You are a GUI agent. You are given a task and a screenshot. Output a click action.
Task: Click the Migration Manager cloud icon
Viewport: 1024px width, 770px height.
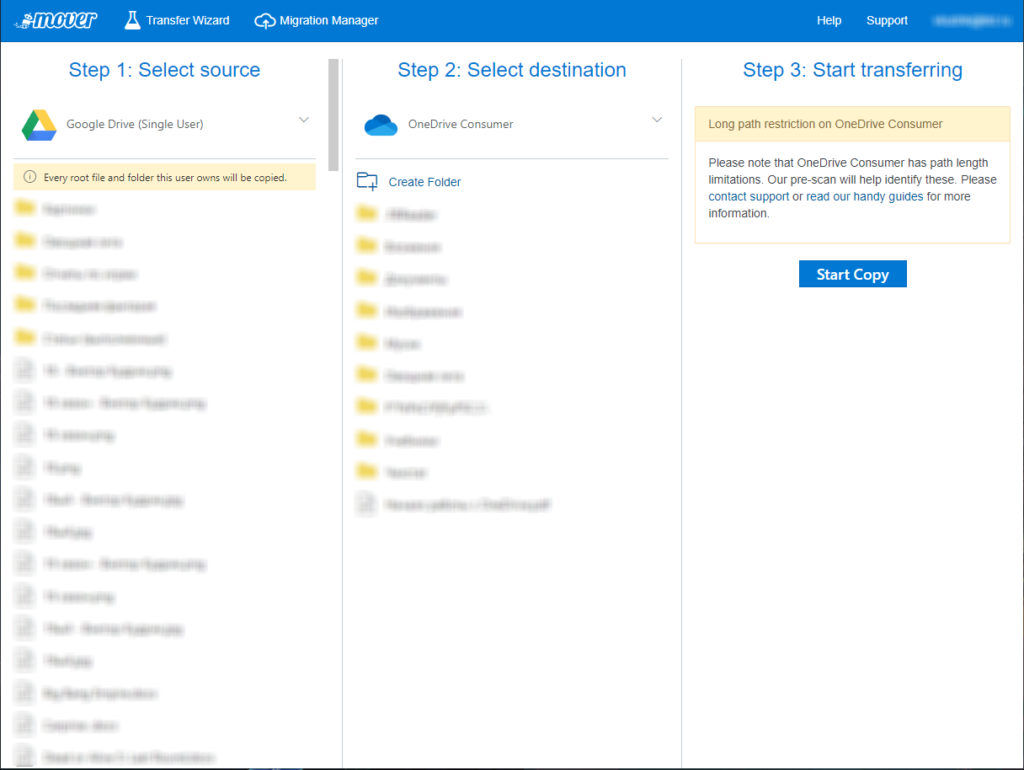tap(265, 20)
